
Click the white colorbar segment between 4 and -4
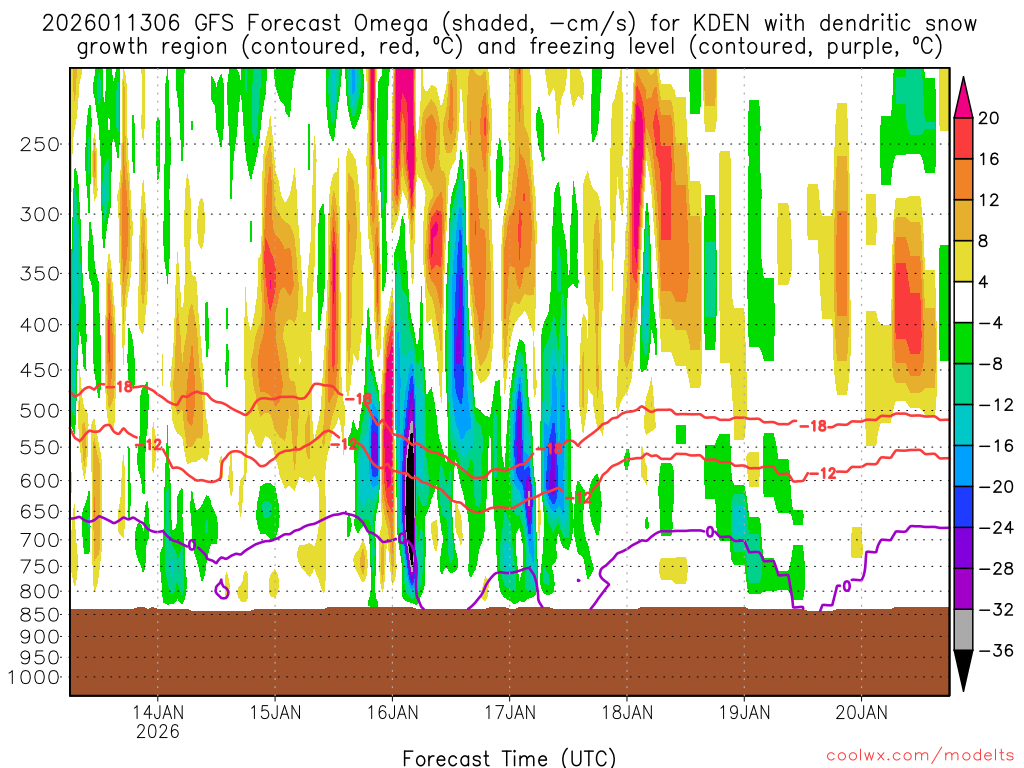point(963,302)
